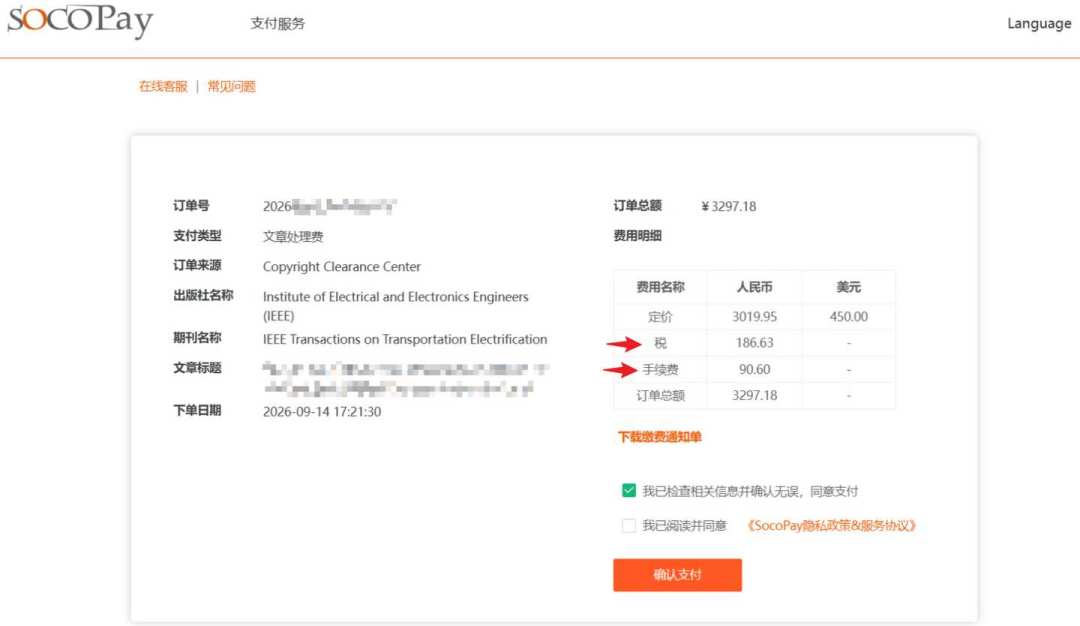Viewport: 1080px width, 626px height.
Task: Click the 人民币 column header
Action: click(x=754, y=287)
